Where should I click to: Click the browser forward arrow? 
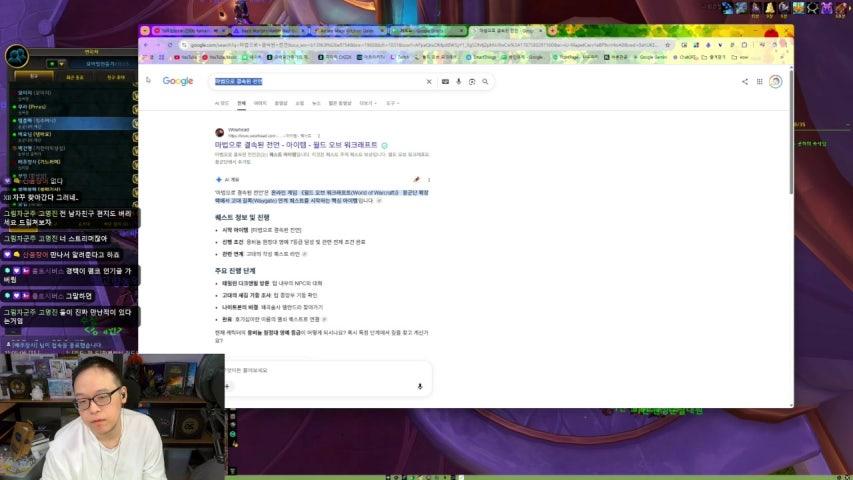(x=158, y=45)
